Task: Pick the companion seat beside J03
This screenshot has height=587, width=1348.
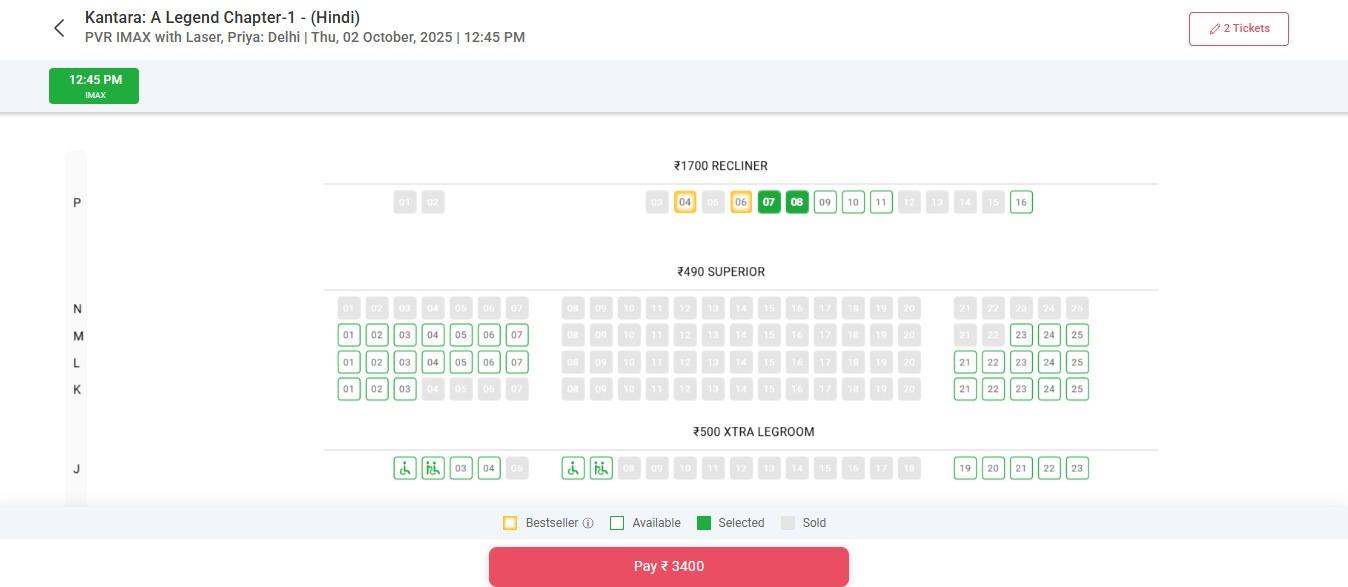Action: [433, 468]
